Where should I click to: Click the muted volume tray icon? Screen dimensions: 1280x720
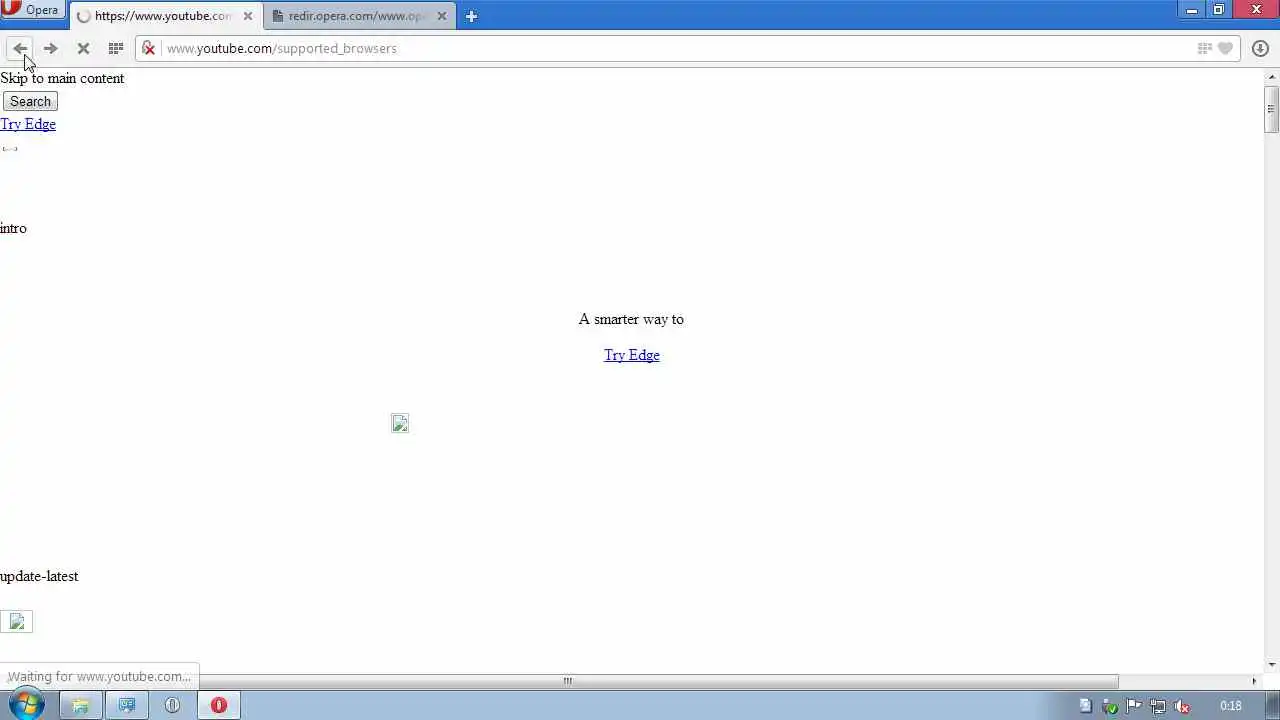[1182, 706]
